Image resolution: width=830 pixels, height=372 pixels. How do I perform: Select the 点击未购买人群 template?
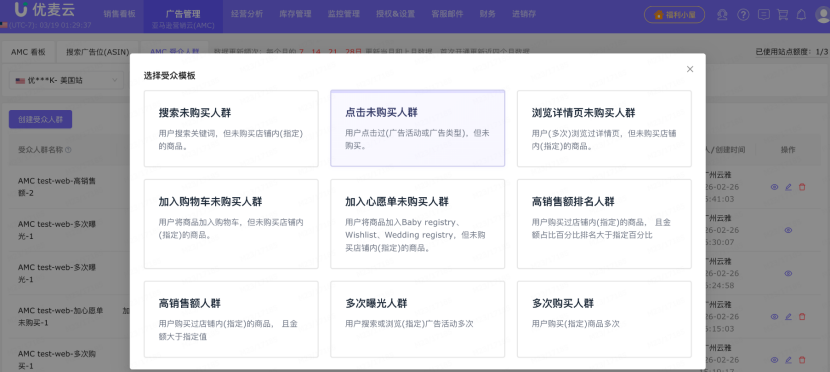(x=418, y=129)
